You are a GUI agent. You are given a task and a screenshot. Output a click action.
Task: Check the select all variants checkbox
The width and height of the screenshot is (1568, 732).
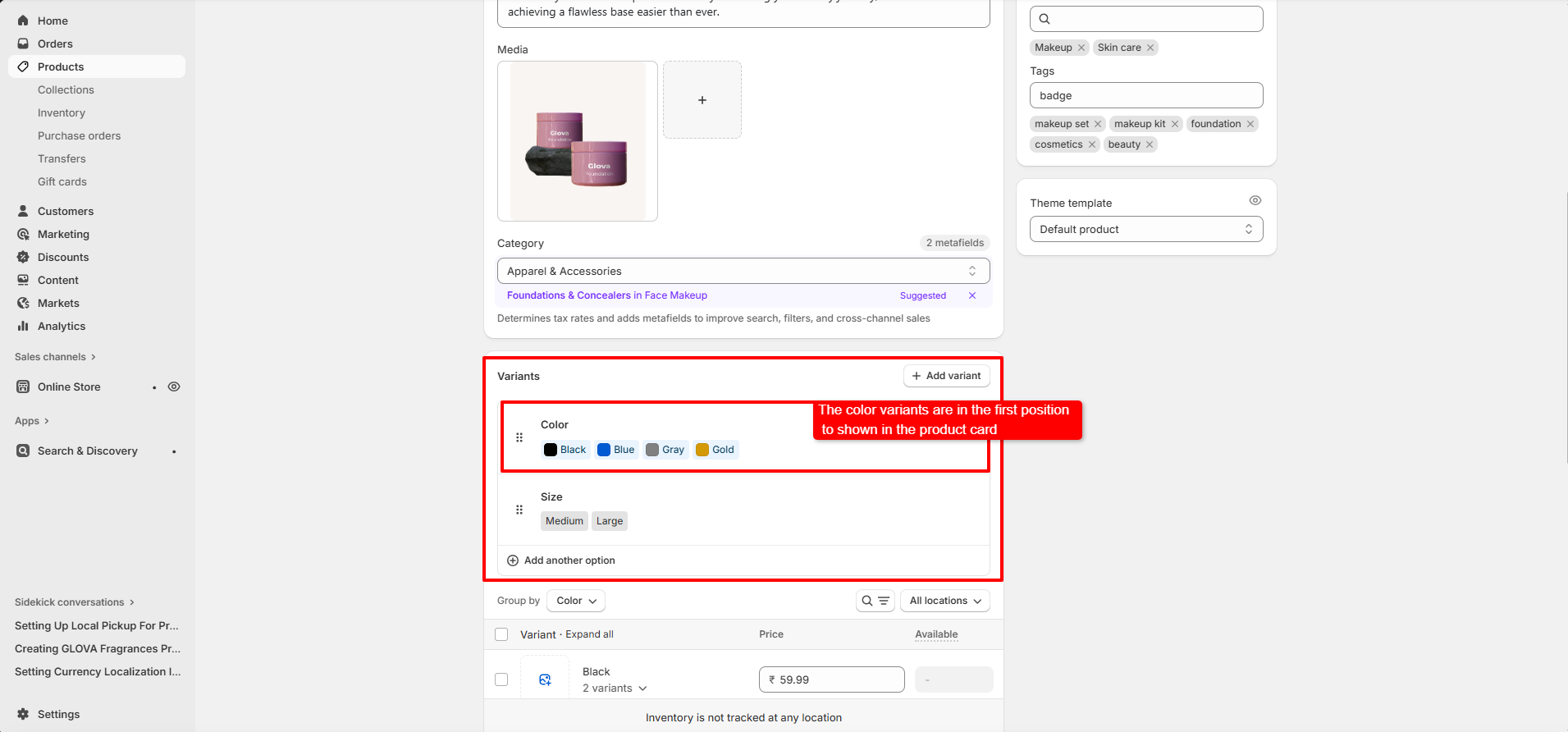click(501, 634)
